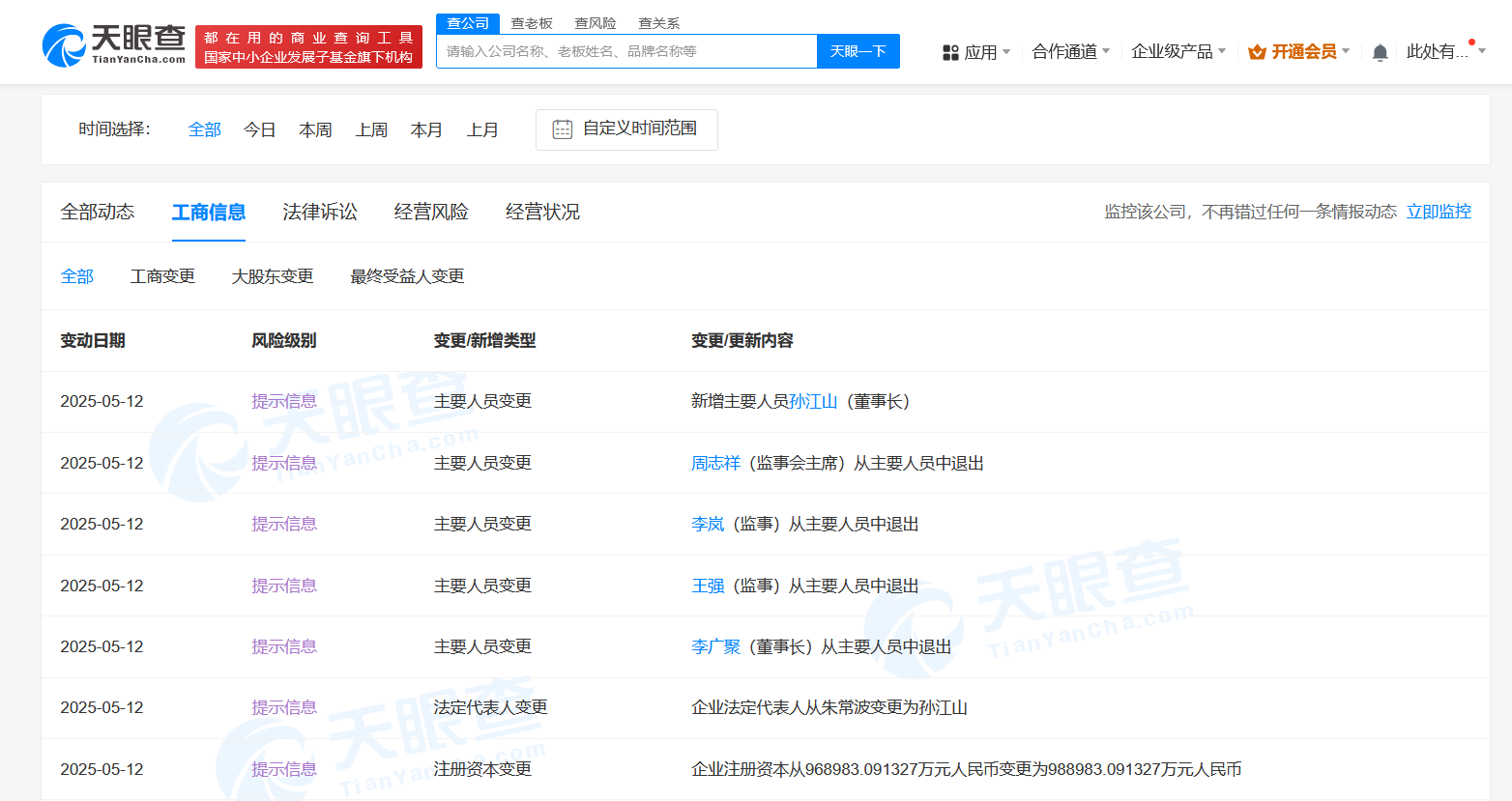Switch to the 法律诉讼 tab

(320, 212)
